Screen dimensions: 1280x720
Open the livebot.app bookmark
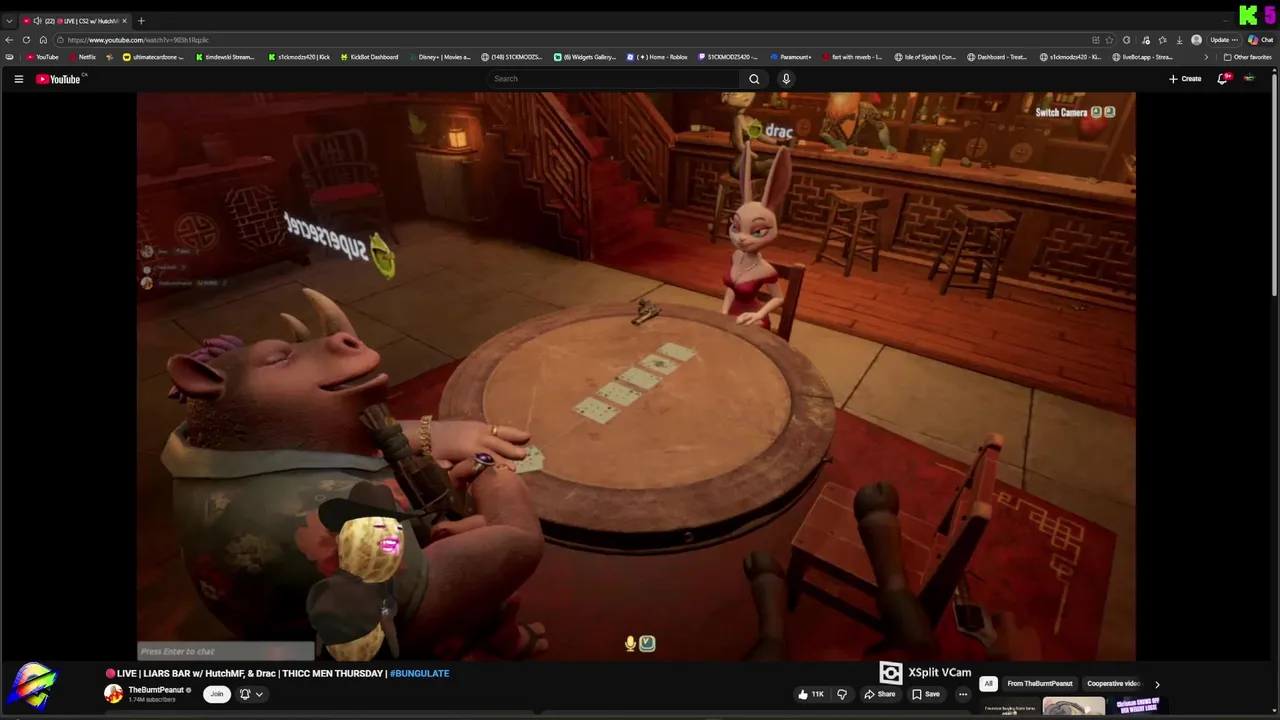click(x=1142, y=57)
